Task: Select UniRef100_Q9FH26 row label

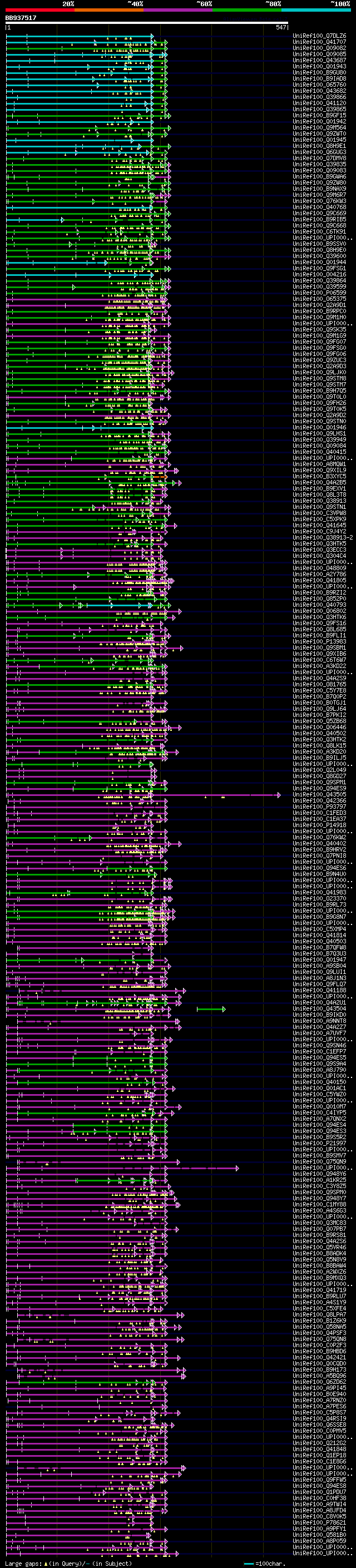Action: click(x=319, y=403)
